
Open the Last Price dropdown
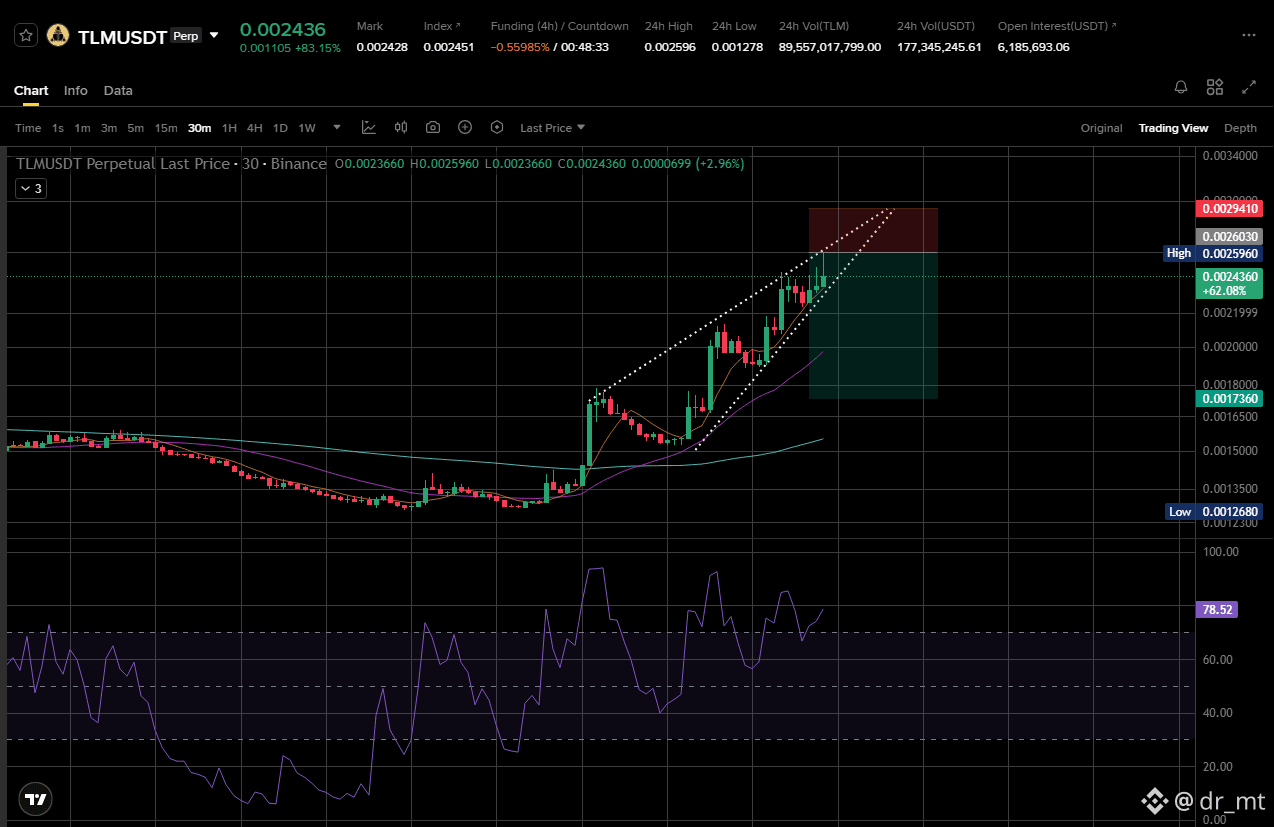(553, 128)
